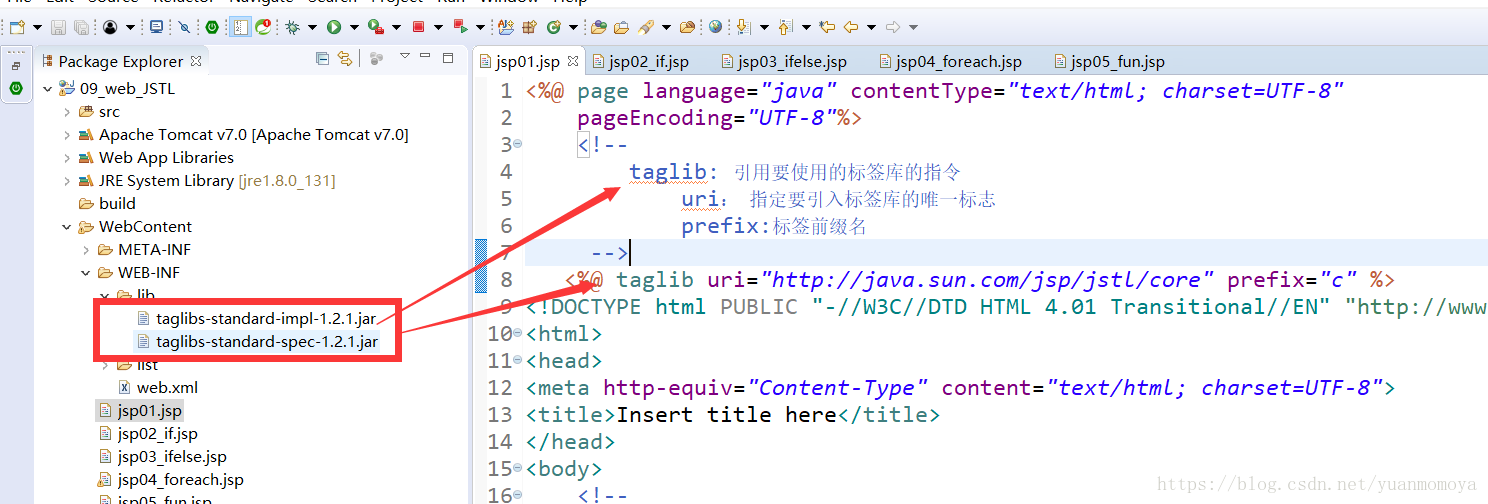Screen dimensions: 1488x504
Task: Open the Package Explorer view menu triangle
Action: coord(405,56)
